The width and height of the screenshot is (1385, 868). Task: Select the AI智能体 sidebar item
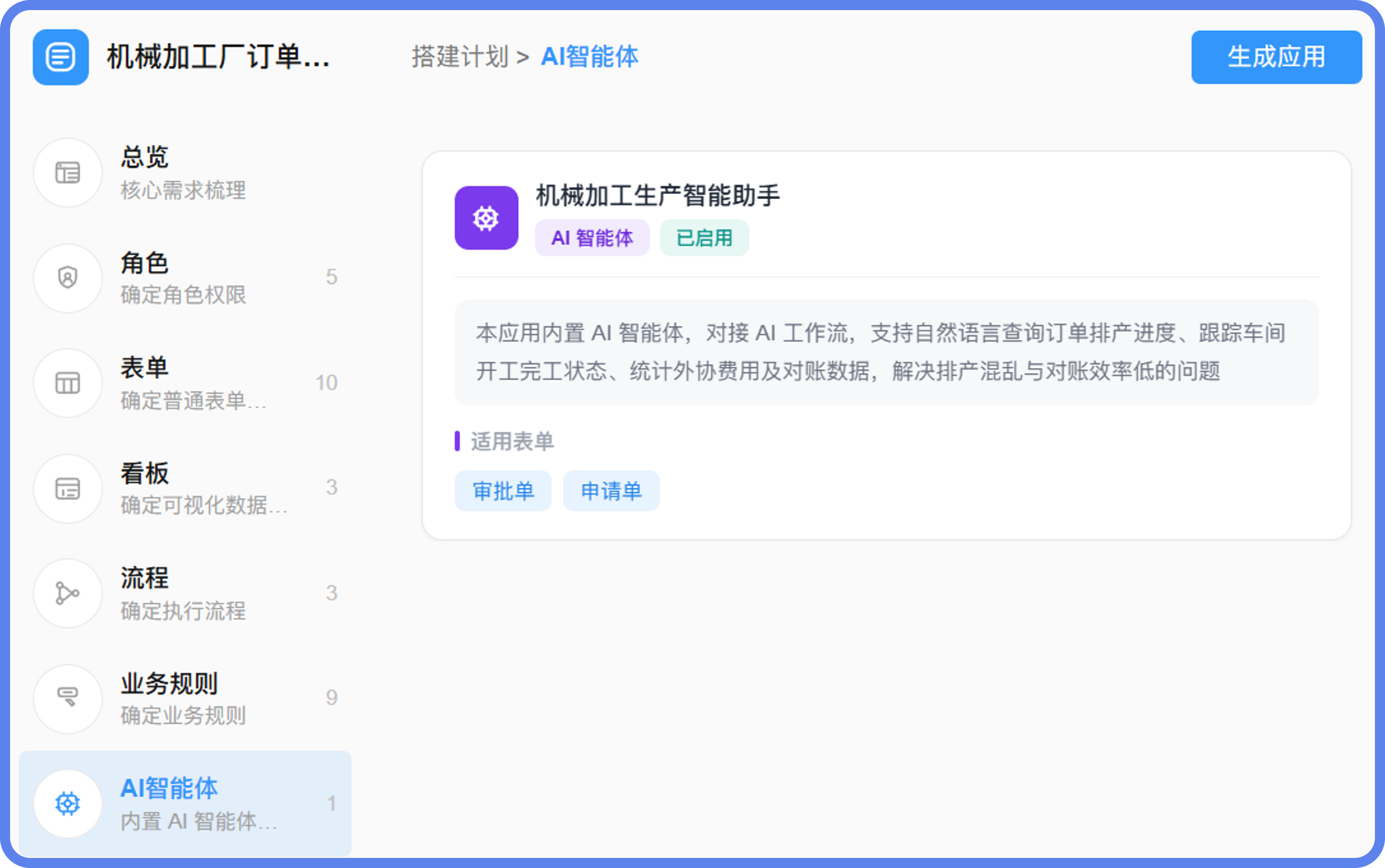tap(185, 803)
